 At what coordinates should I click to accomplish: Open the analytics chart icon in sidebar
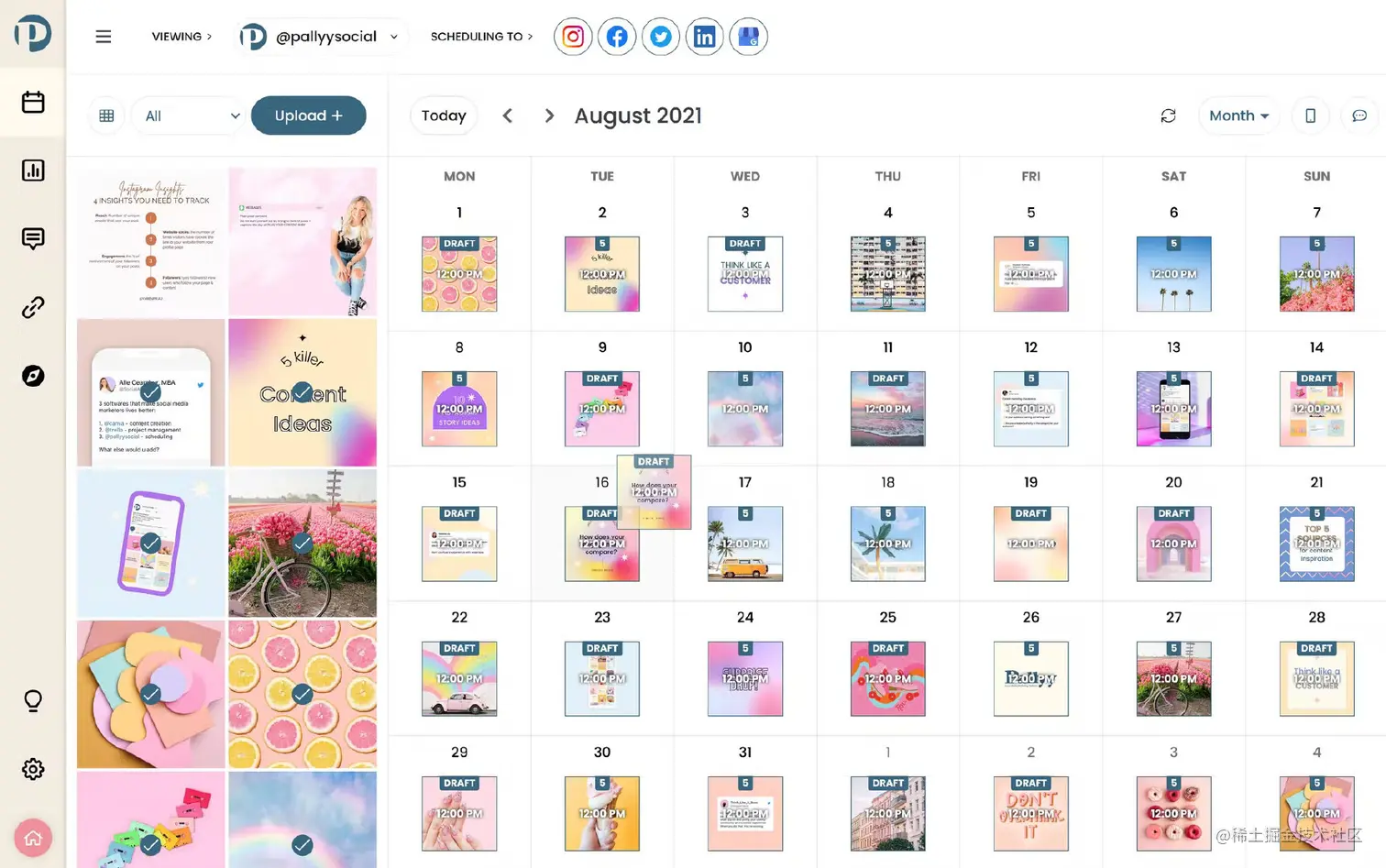33,170
